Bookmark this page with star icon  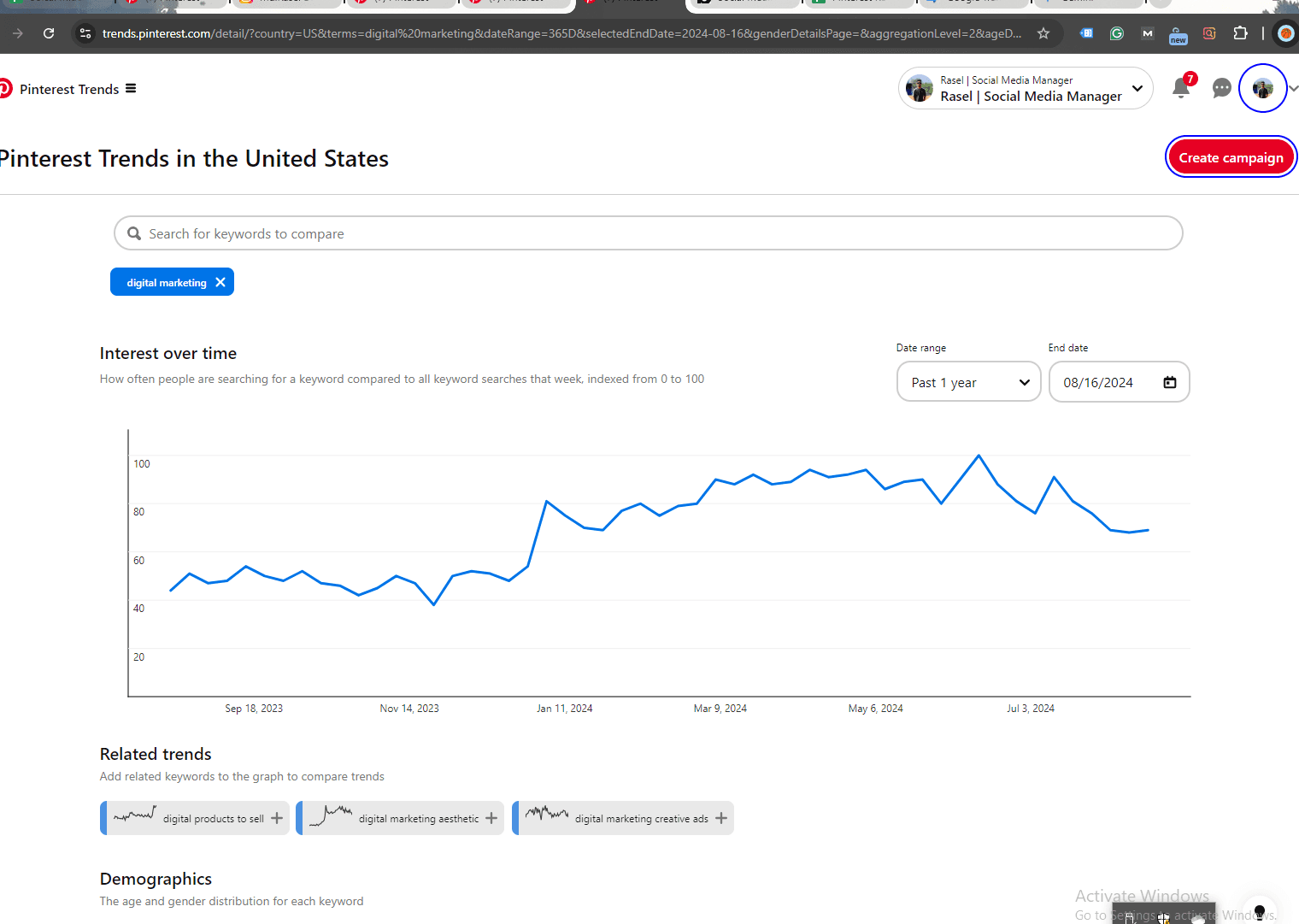coord(1043,33)
